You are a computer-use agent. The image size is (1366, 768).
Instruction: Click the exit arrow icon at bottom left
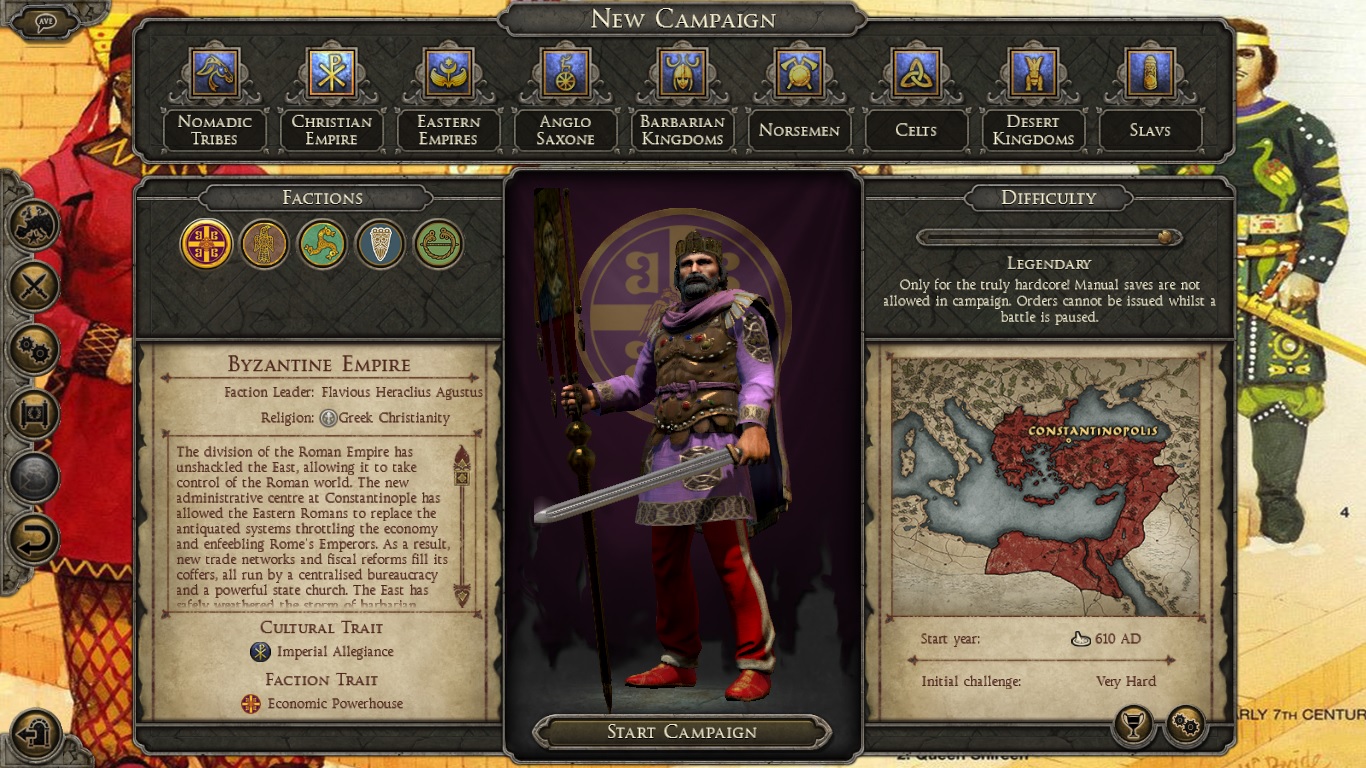pos(36,734)
